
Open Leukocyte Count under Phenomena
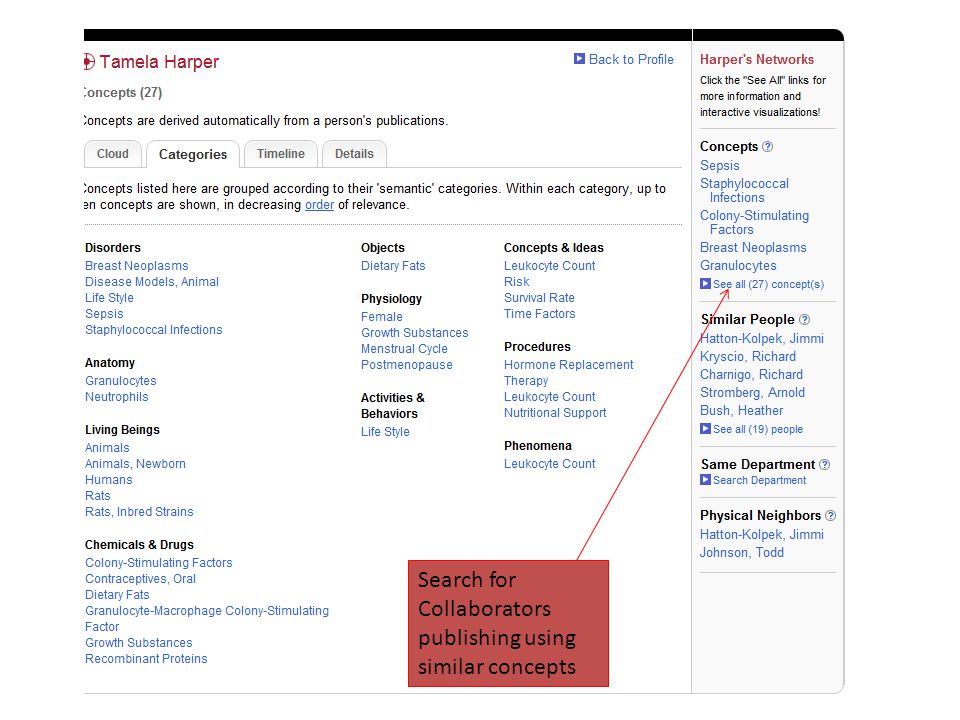tap(549, 463)
